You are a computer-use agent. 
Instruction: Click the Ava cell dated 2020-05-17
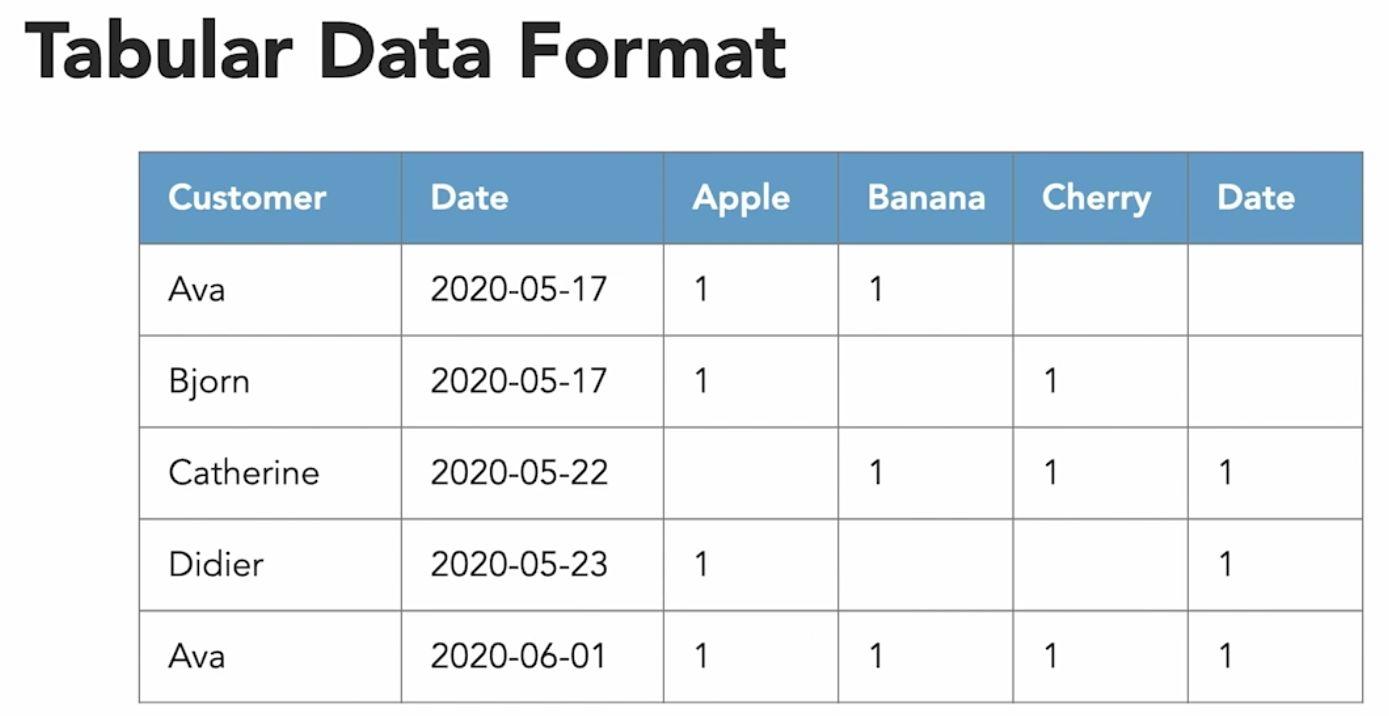click(197, 290)
